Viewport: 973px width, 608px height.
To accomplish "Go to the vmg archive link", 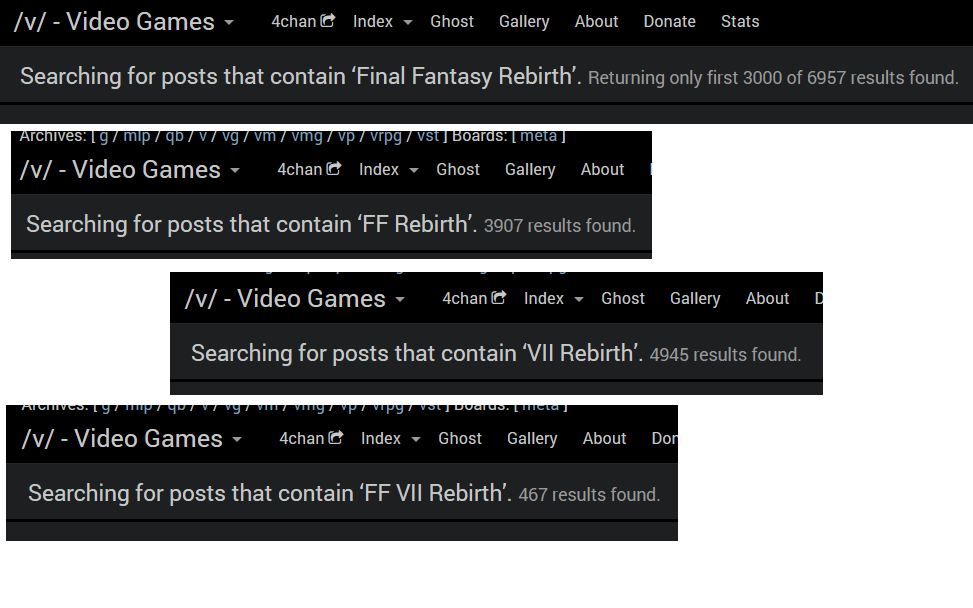I will [x=307, y=136].
